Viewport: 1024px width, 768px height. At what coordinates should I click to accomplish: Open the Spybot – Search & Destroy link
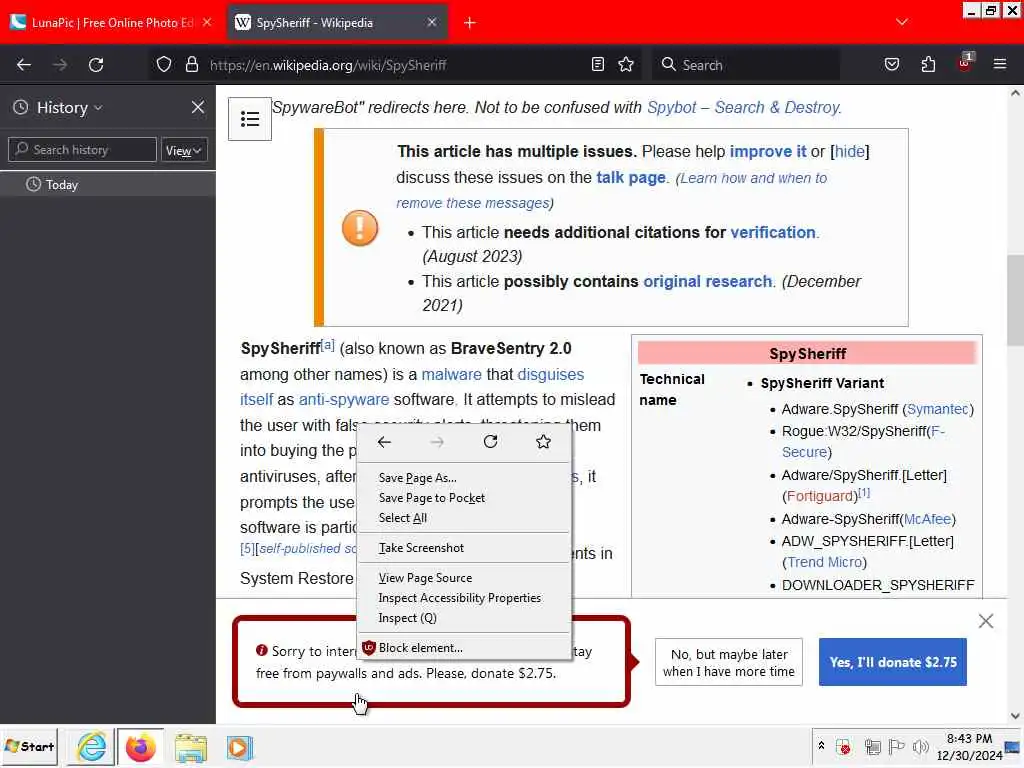(x=743, y=108)
